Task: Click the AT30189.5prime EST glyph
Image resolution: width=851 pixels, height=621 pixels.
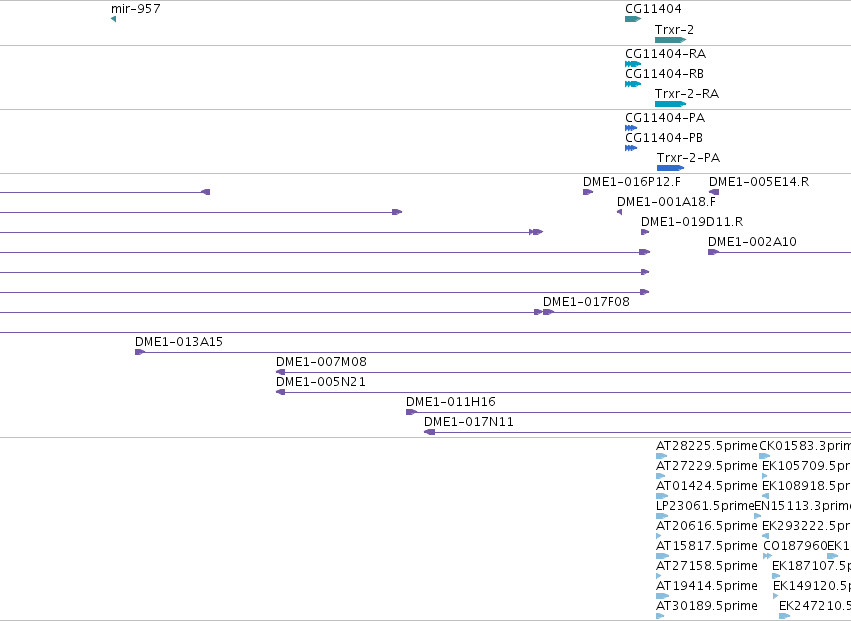Action: (x=660, y=616)
